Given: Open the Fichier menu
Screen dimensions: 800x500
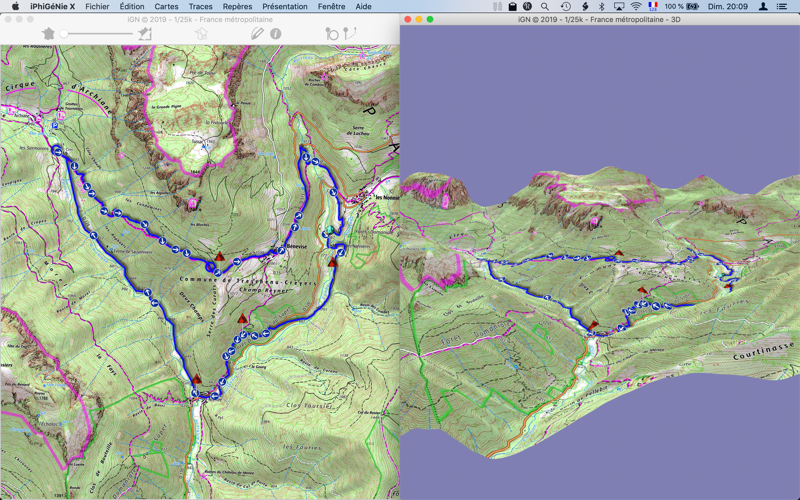Looking at the screenshot, I should click(x=97, y=7).
